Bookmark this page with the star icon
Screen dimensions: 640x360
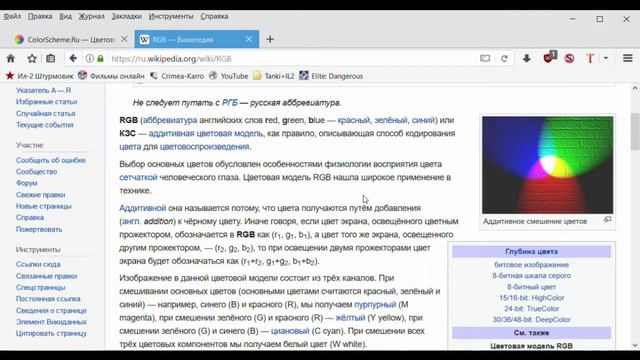click(x=32, y=58)
